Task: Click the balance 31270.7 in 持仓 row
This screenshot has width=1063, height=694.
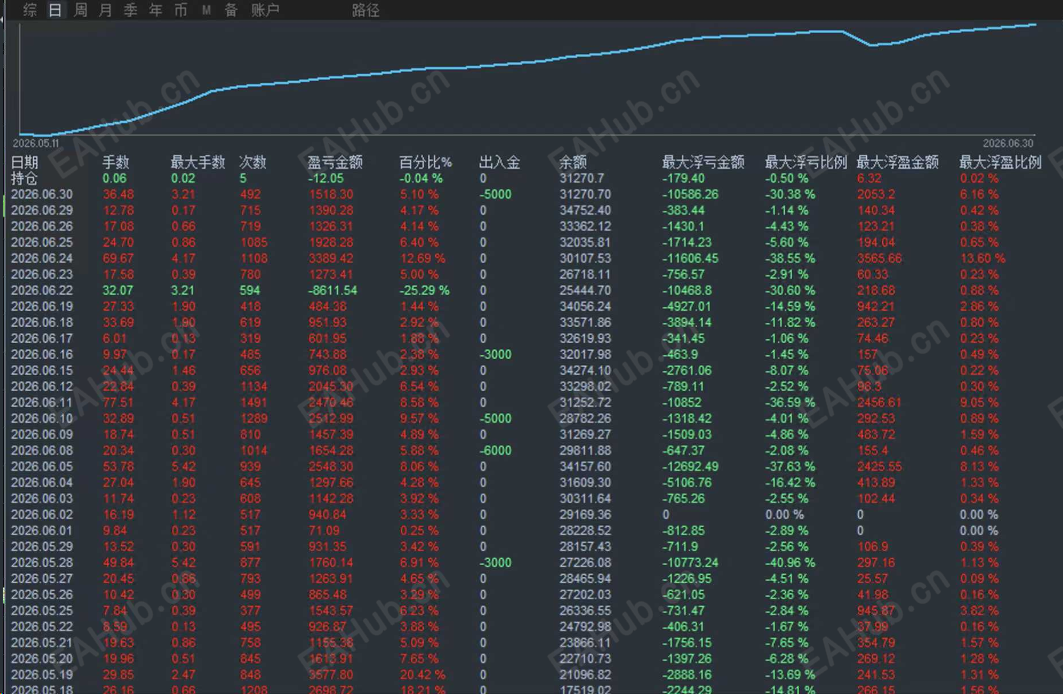Action: pos(582,178)
